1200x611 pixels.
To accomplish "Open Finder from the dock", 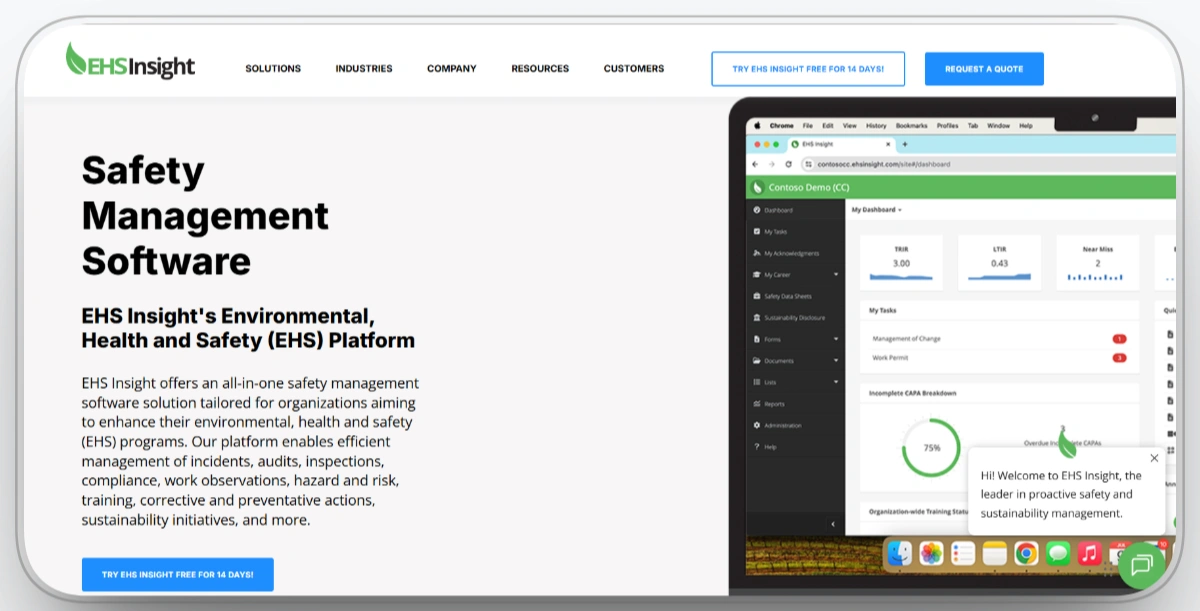I will tap(900, 553).
